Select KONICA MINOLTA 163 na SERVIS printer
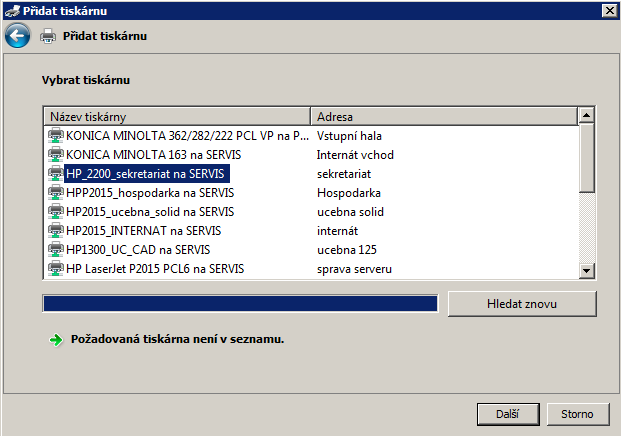The height and width of the screenshot is (436, 621). [x=153, y=155]
